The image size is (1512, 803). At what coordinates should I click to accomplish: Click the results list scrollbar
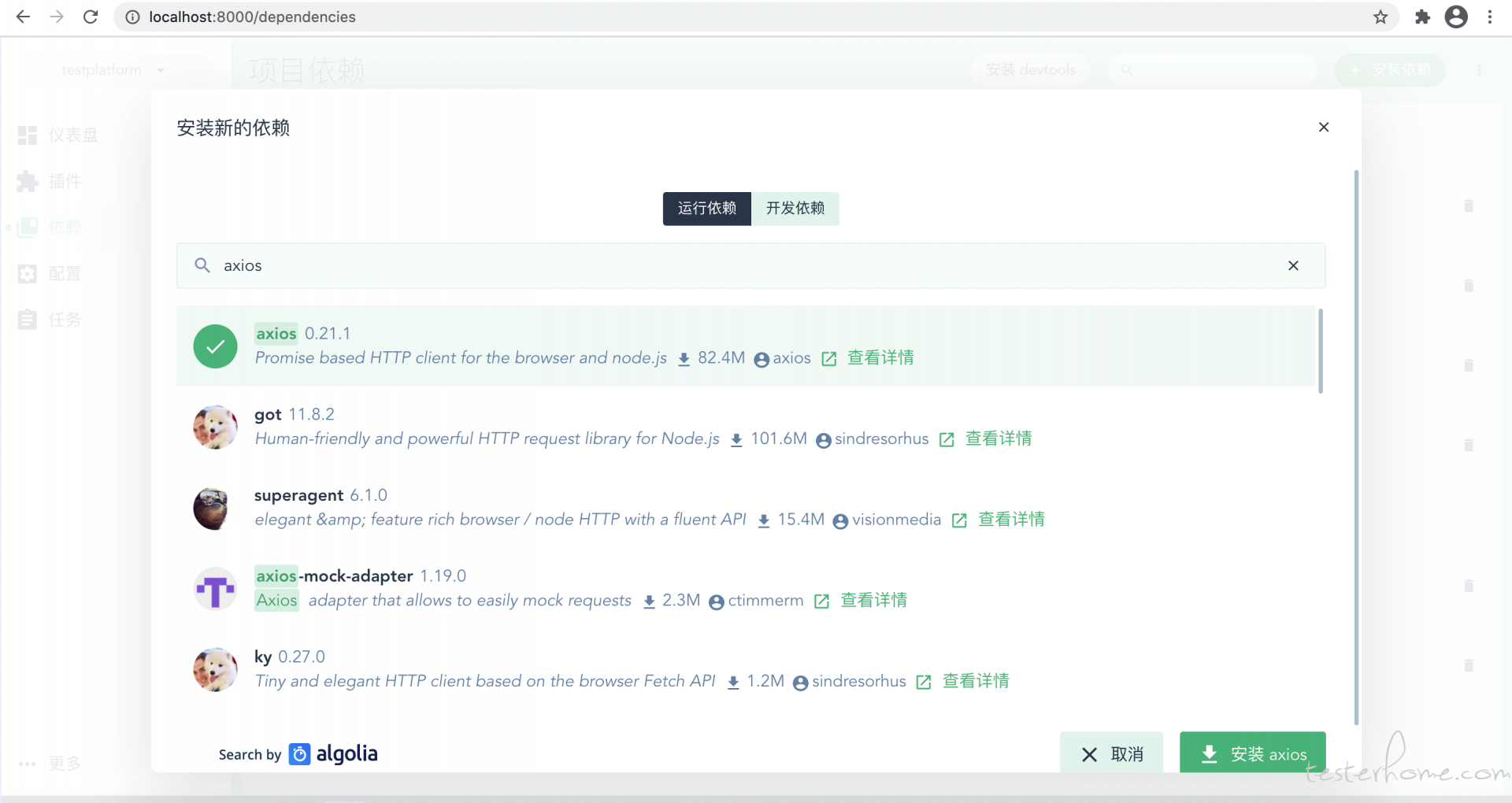[x=1320, y=351]
